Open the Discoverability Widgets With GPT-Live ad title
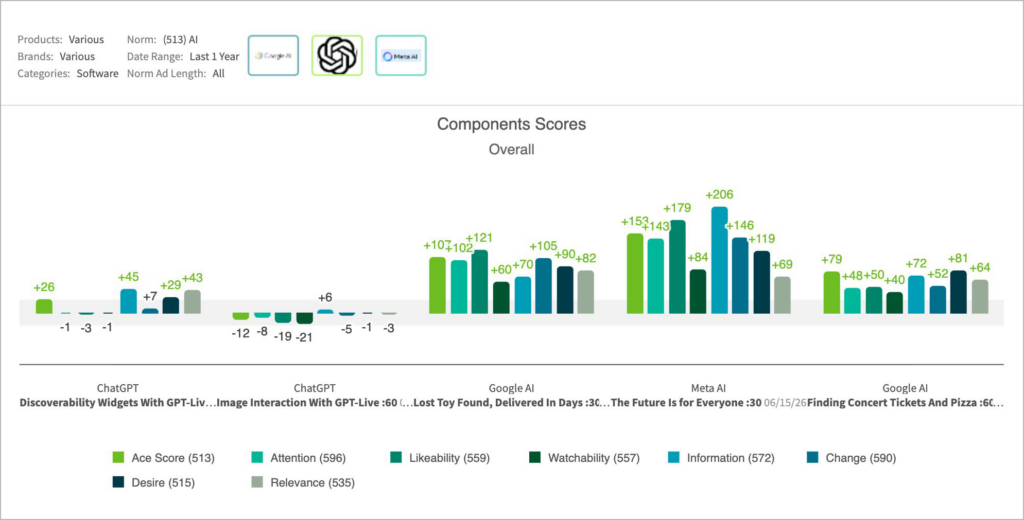This screenshot has width=1024, height=520. (x=118, y=403)
